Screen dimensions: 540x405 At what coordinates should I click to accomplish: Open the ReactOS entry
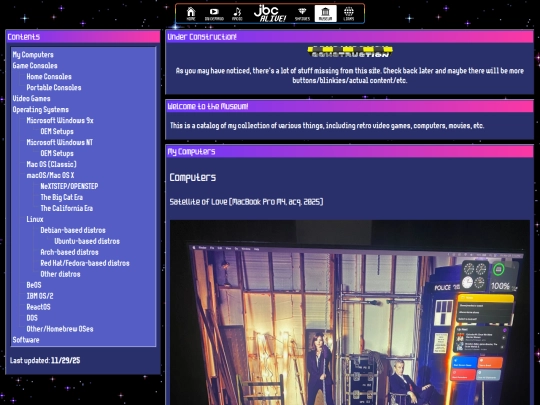(38, 307)
